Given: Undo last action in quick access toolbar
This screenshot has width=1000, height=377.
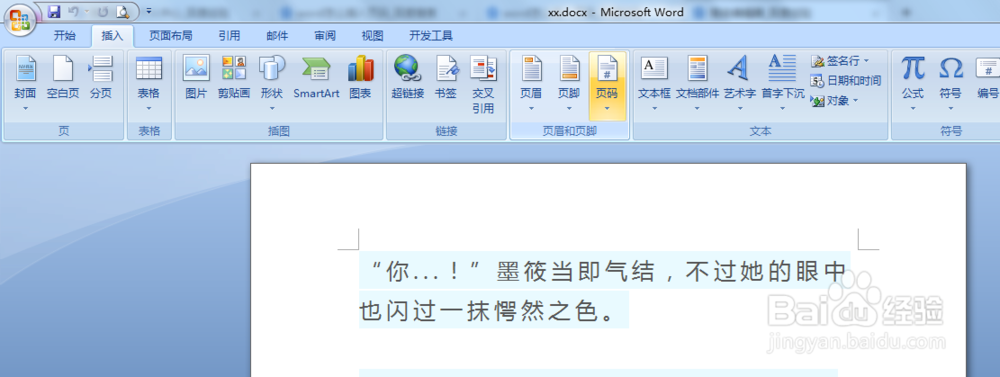Looking at the screenshot, I should point(73,11).
